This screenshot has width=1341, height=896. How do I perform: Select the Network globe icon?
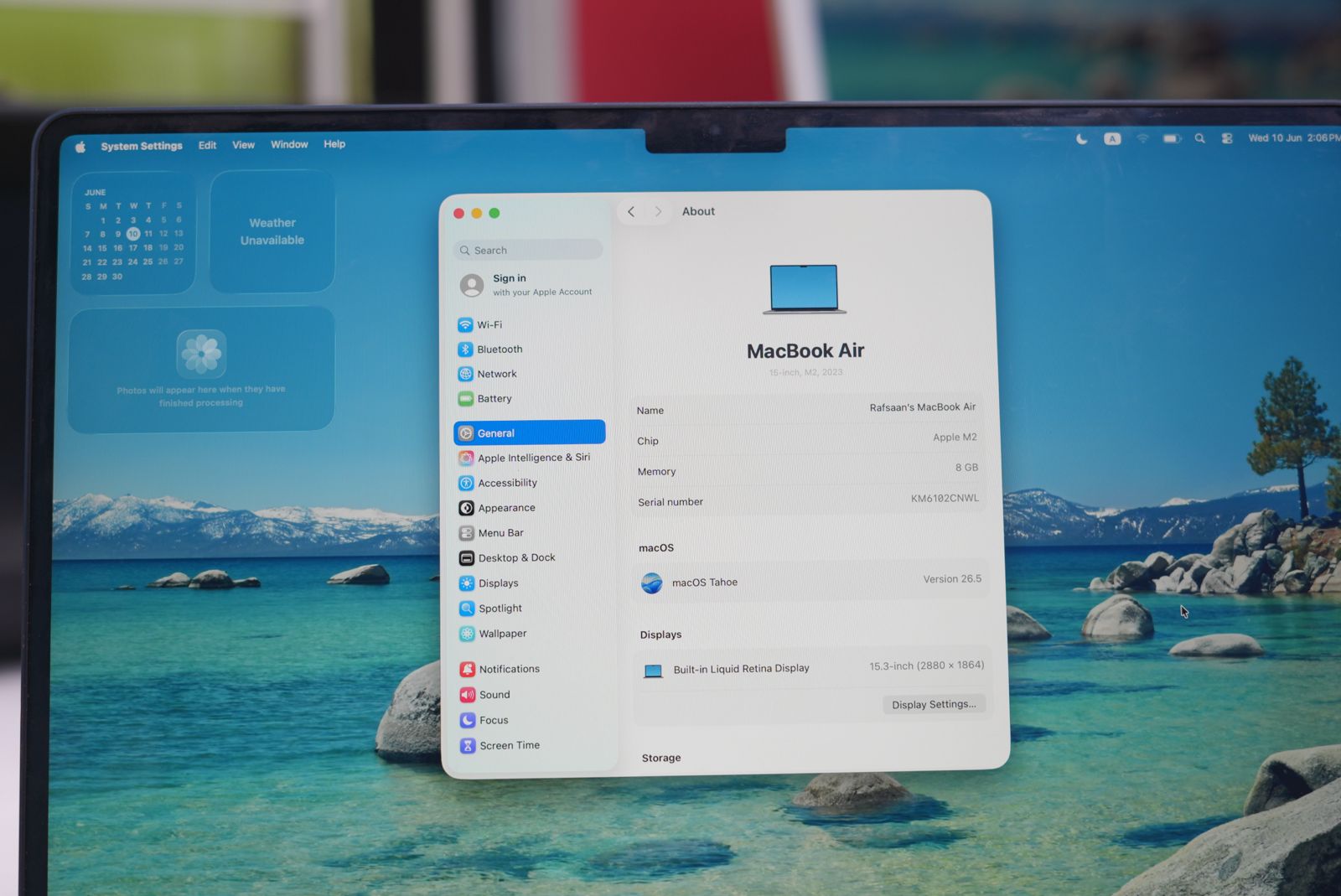pyautogui.click(x=465, y=374)
